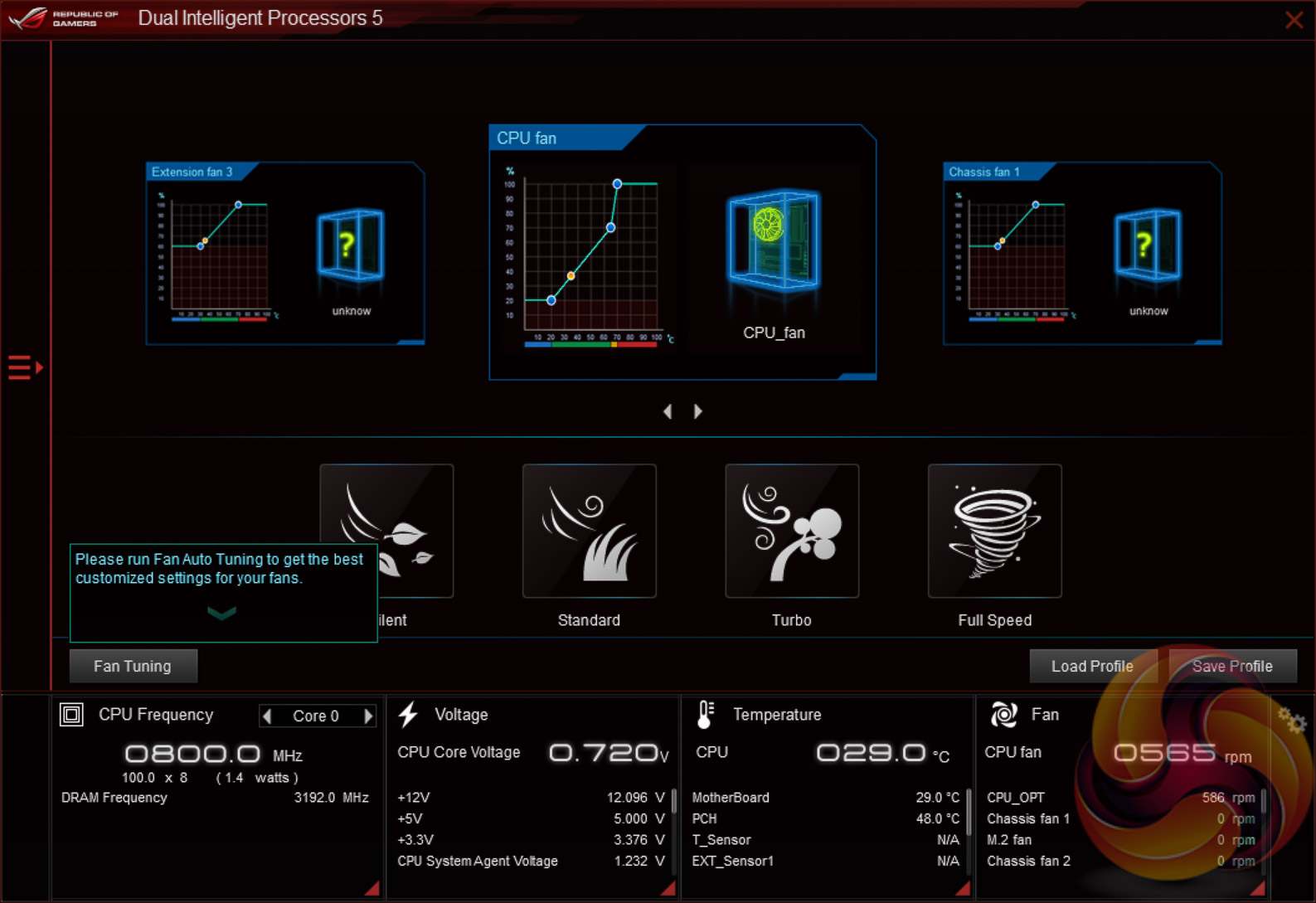Click the unknown fan icon in Chassis fan 1

pos(1148,245)
